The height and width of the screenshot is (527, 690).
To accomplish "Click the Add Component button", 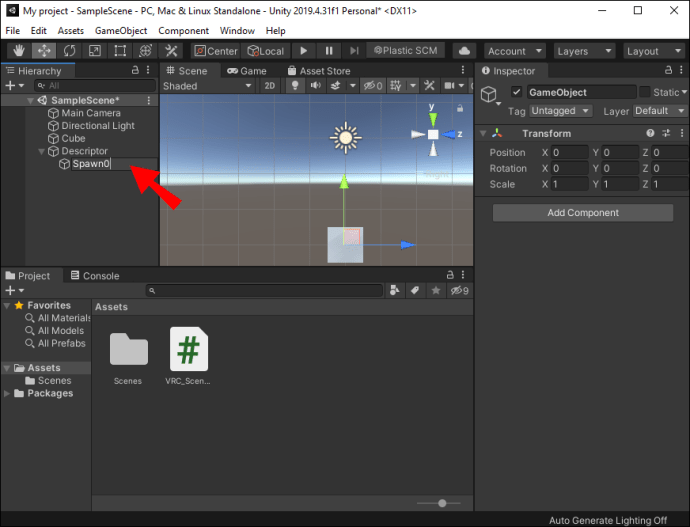I will [x=583, y=213].
